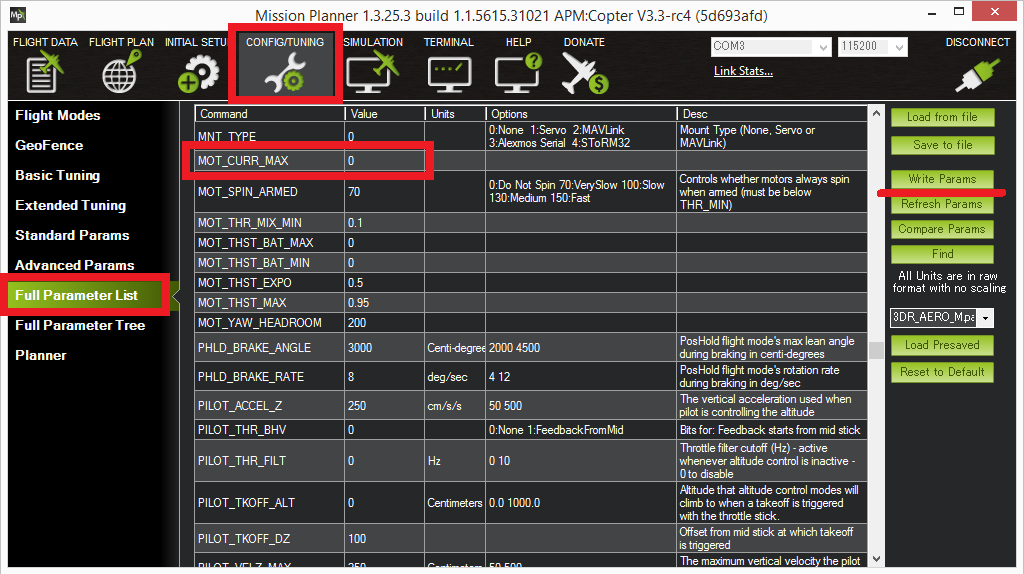Edit the MOT_SPIN_ARMED value cell
The height and width of the screenshot is (574, 1024).
[385, 192]
